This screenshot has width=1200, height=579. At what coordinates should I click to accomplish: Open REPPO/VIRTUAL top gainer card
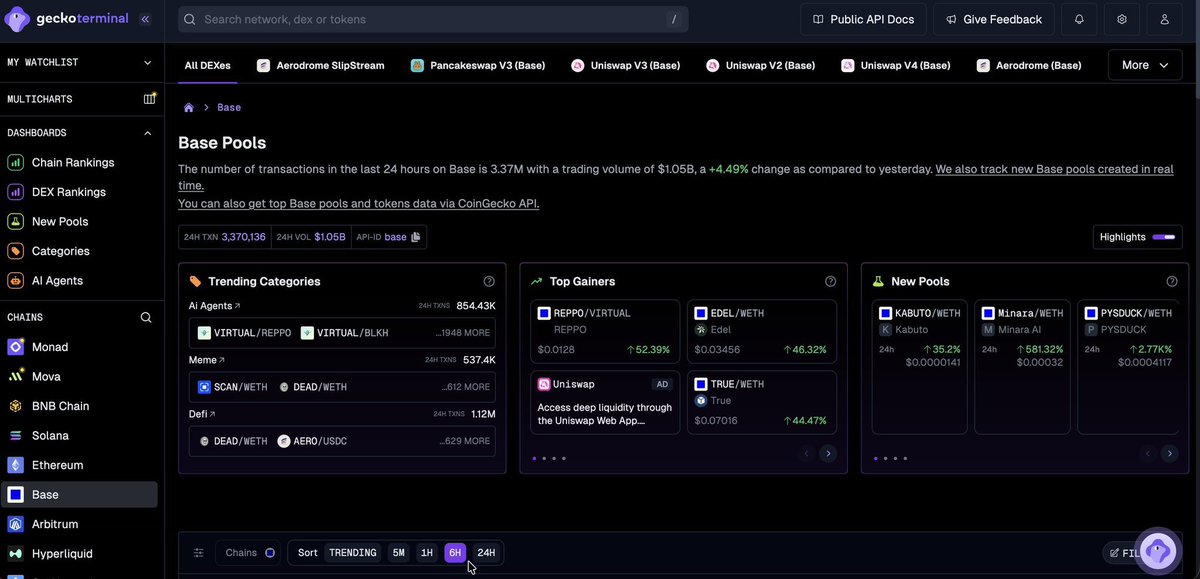pos(605,331)
